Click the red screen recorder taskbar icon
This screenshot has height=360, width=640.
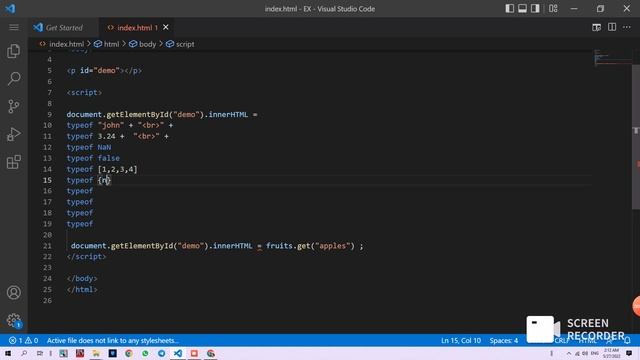pyautogui.click(x=194, y=353)
